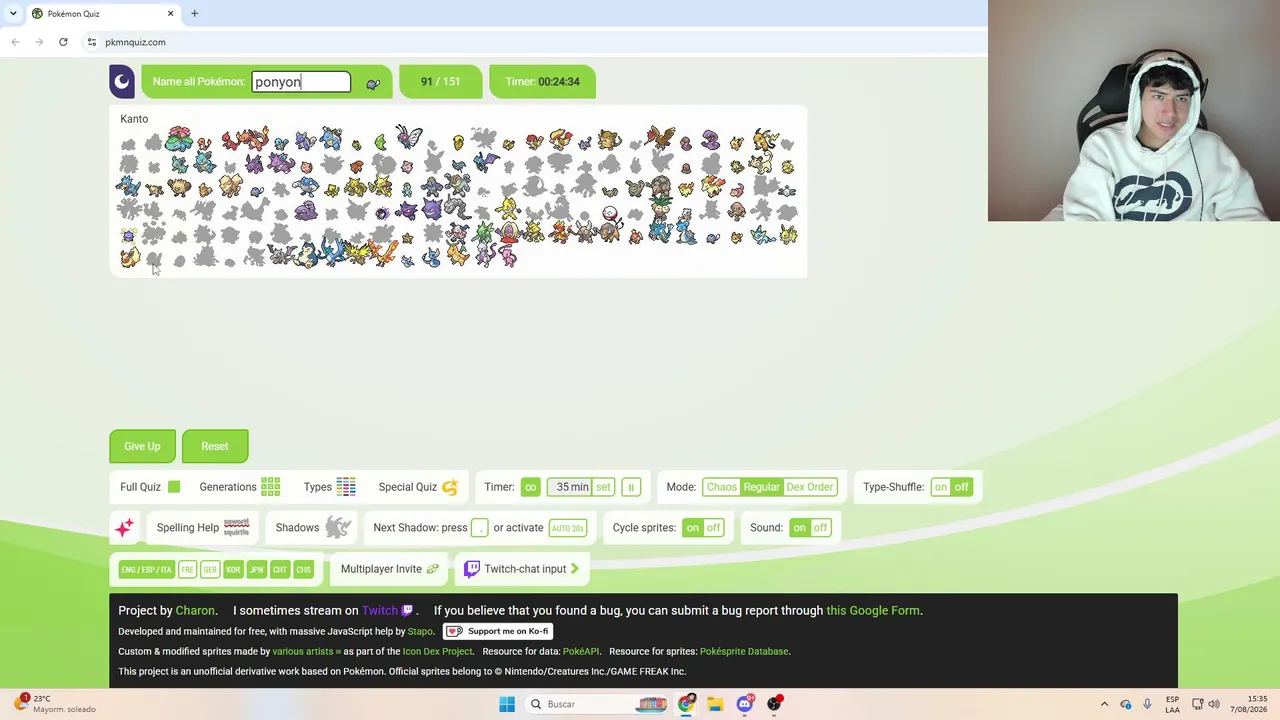Switch language to KOR
The image size is (1280, 720).
tap(233, 570)
